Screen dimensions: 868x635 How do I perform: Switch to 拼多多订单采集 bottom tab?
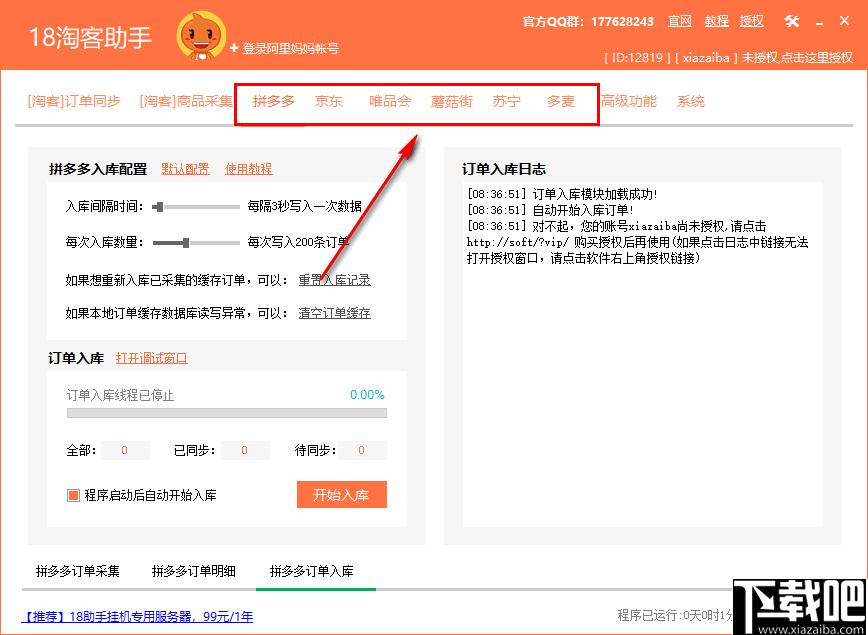click(78, 571)
